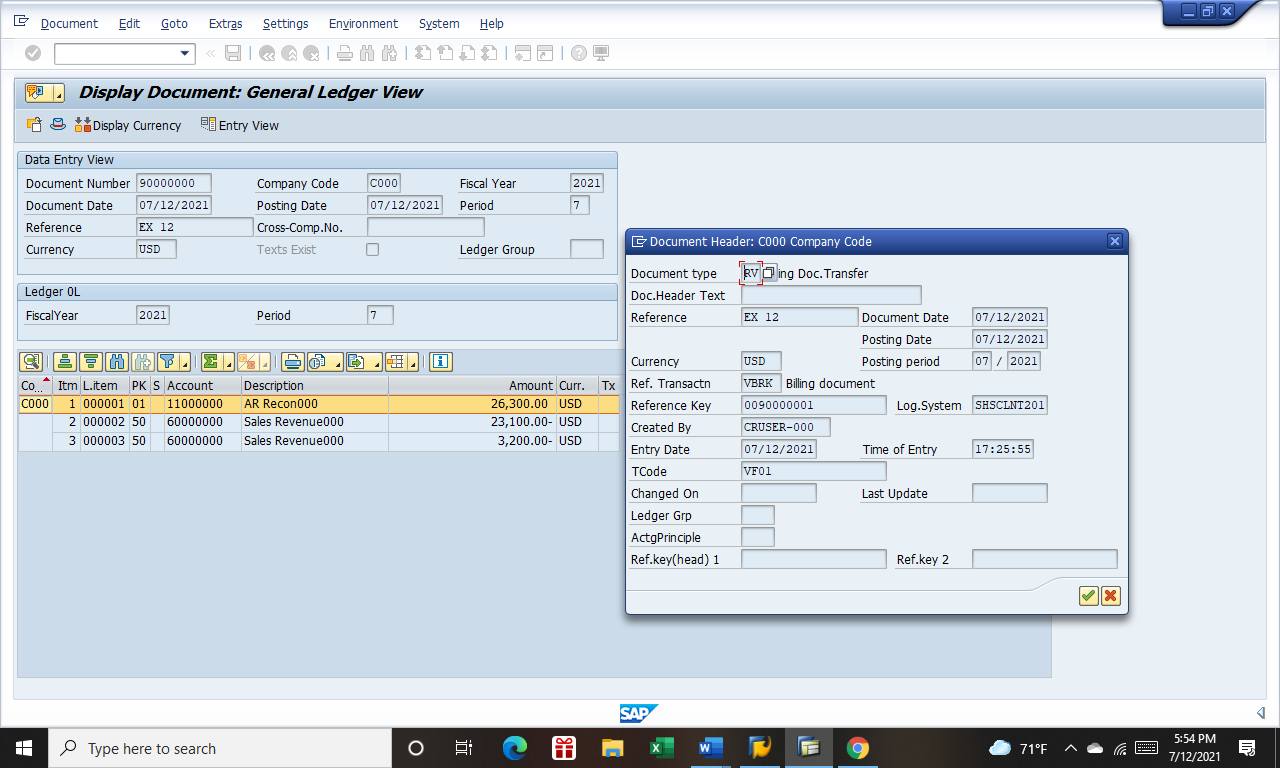Click the blue Information icon in grid toolbar
Image resolution: width=1280 pixels, height=768 pixels.
[x=441, y=361]
